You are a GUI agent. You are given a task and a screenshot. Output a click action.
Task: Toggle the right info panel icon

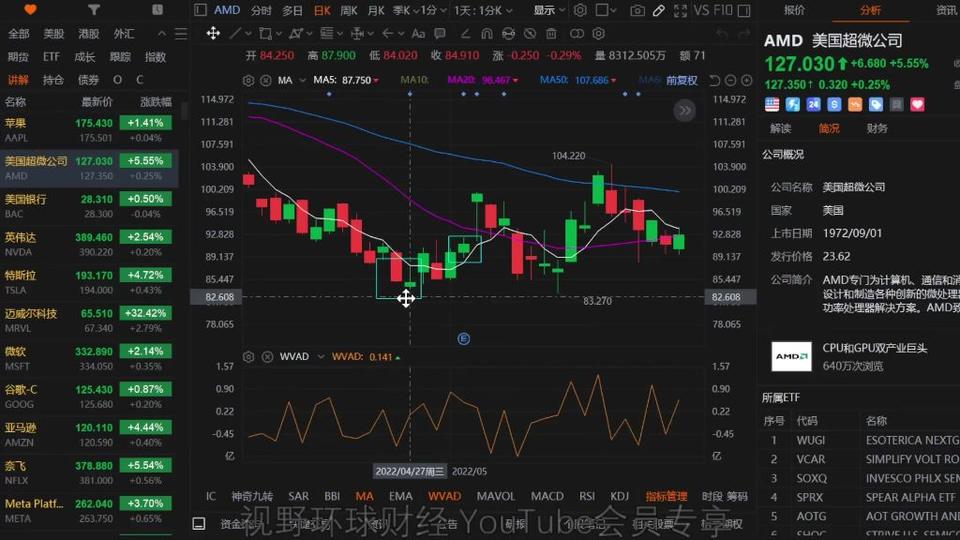pyautogui.click(x=744, y=10)
